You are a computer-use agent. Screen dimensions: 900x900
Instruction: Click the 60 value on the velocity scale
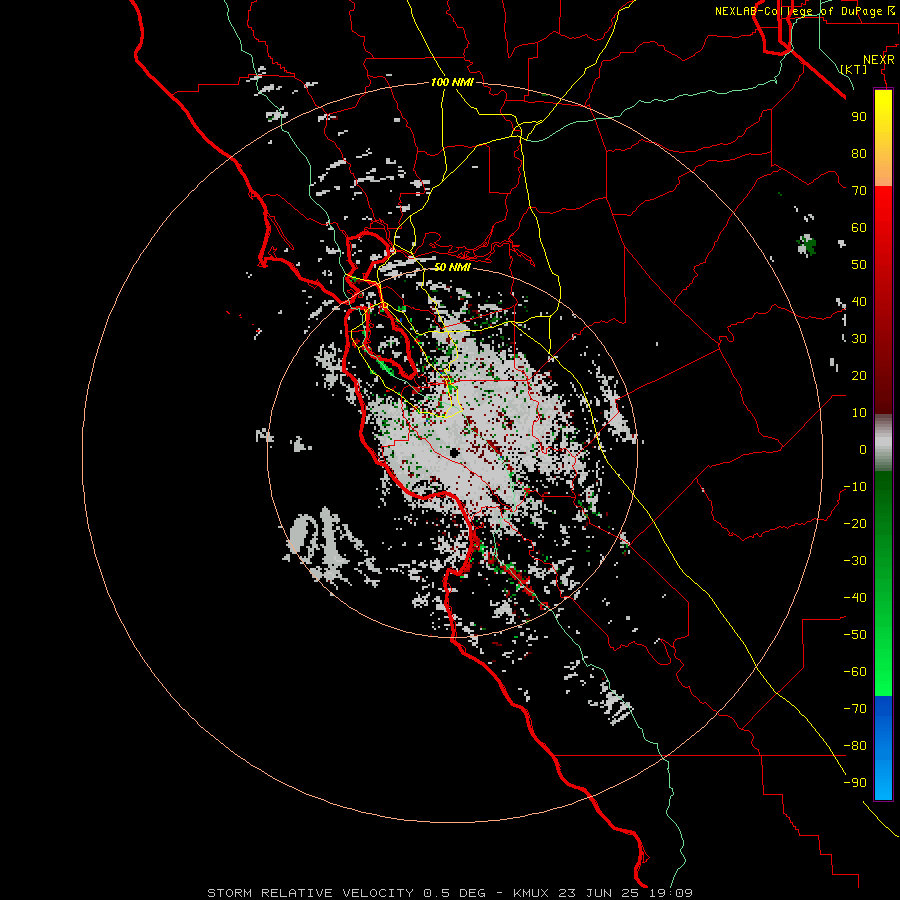[859, 227]
